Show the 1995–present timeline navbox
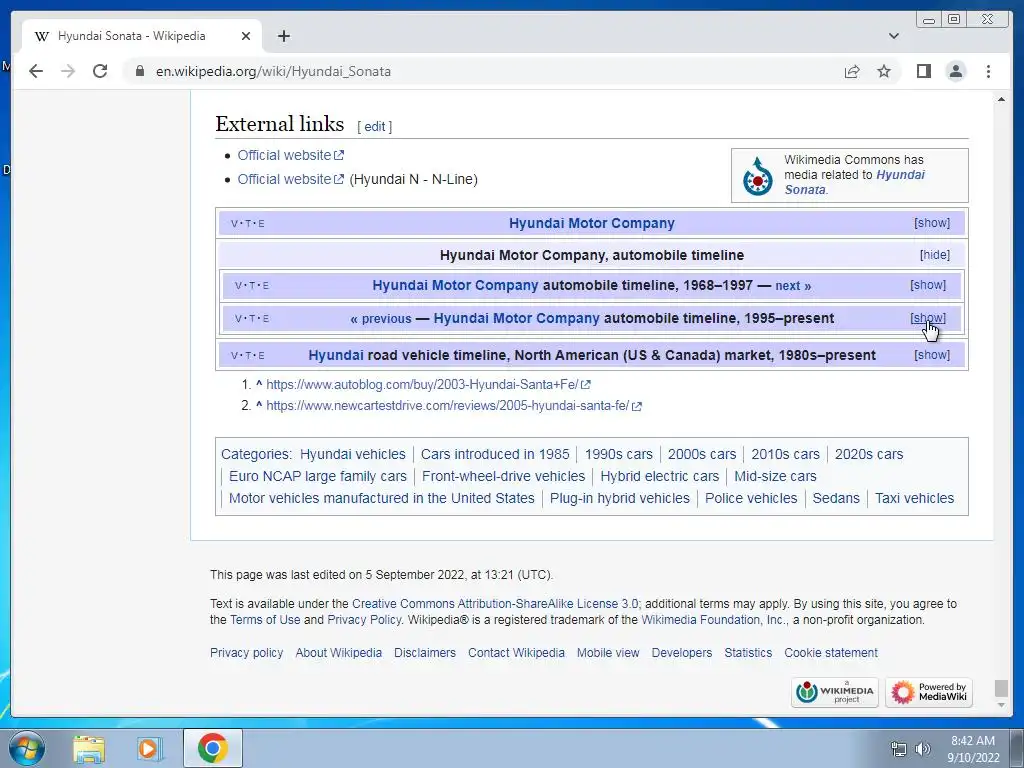This screenshot has height=768, width=1024. pyautogui.click(x=928, y=318)
